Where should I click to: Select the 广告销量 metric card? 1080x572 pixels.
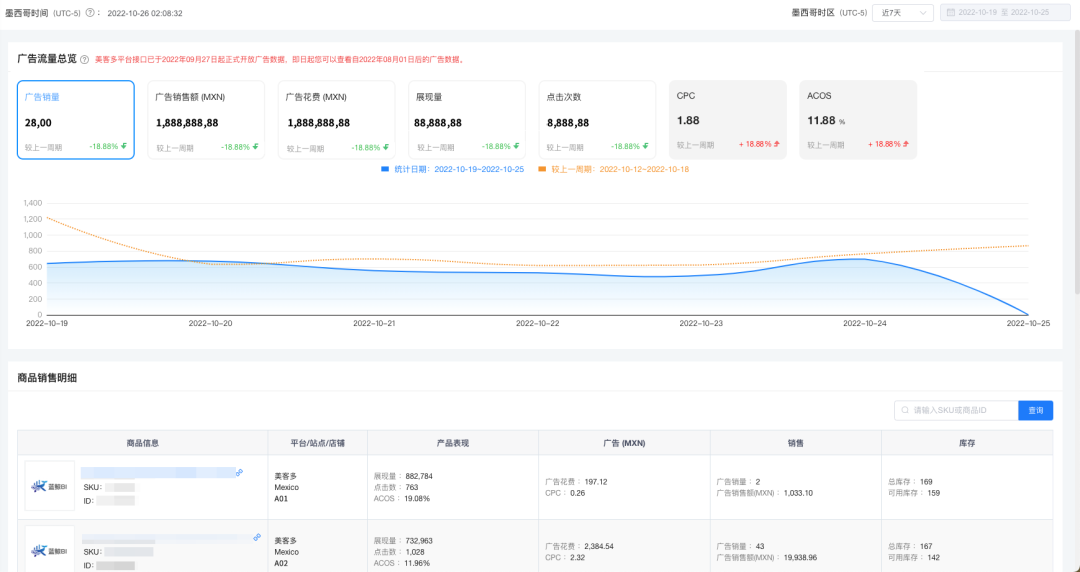(x=76, y=120)
